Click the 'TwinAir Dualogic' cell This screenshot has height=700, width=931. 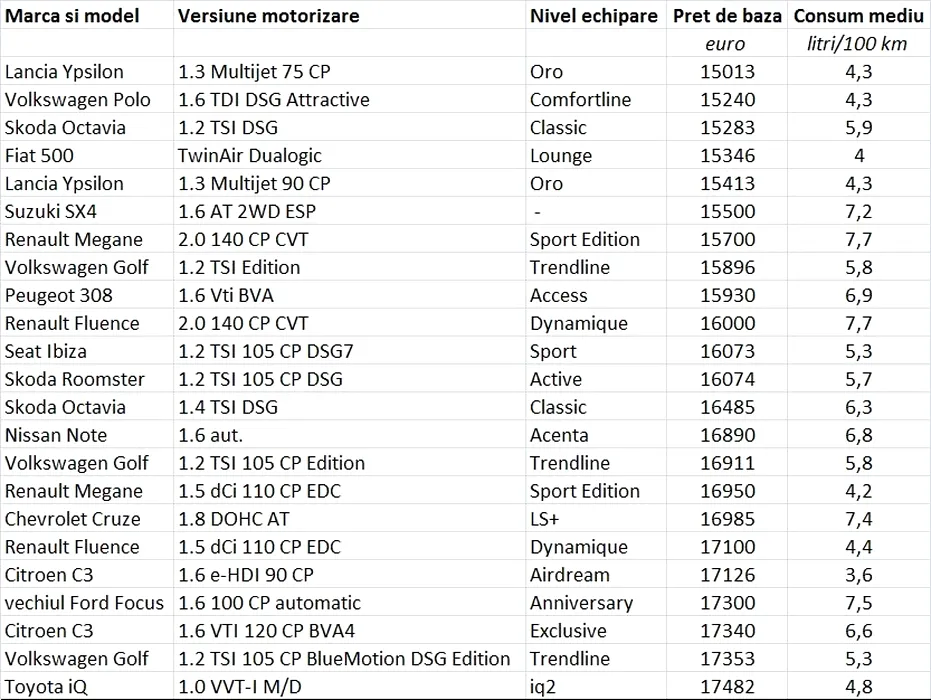(x=349, y=156)
